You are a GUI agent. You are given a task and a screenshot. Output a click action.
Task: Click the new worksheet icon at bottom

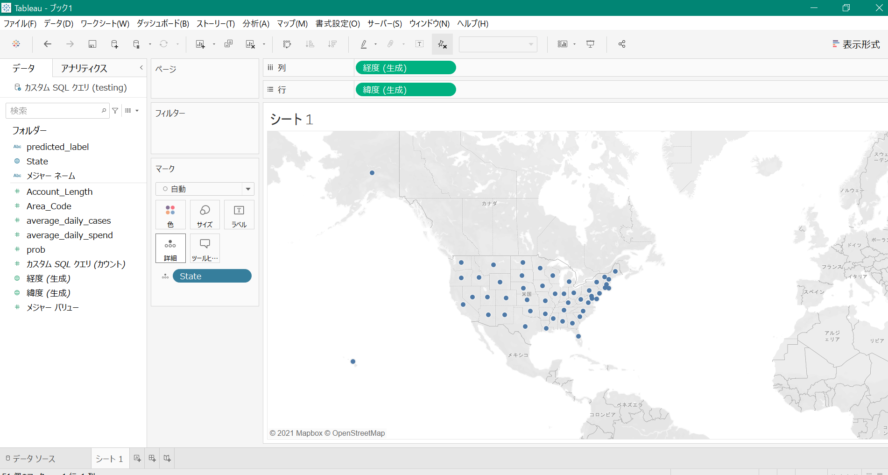(x=137, y=458)
